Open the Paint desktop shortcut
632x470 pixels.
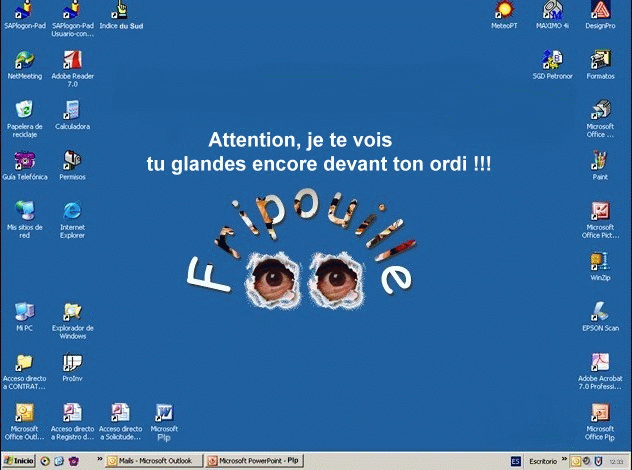coord(600,160)
